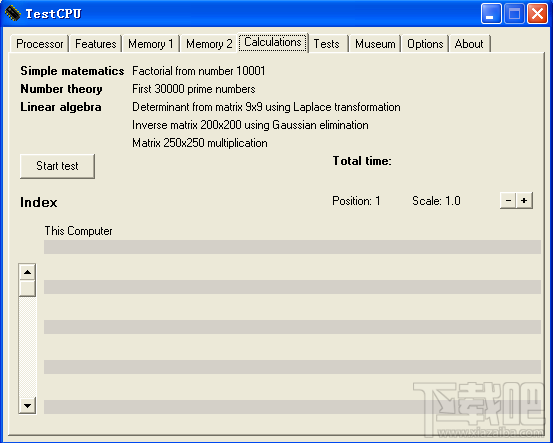Image resolution: width=553 pixels, height=443 pixels.
Task: Decrease scale with the minus button
Action: click(x=508, y=201)
